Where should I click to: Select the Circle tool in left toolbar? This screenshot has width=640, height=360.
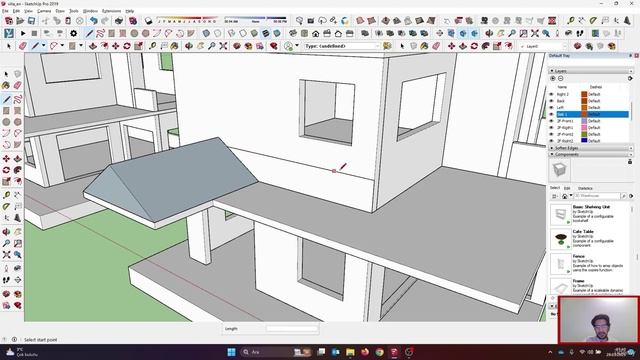click(x=7, y=122)
